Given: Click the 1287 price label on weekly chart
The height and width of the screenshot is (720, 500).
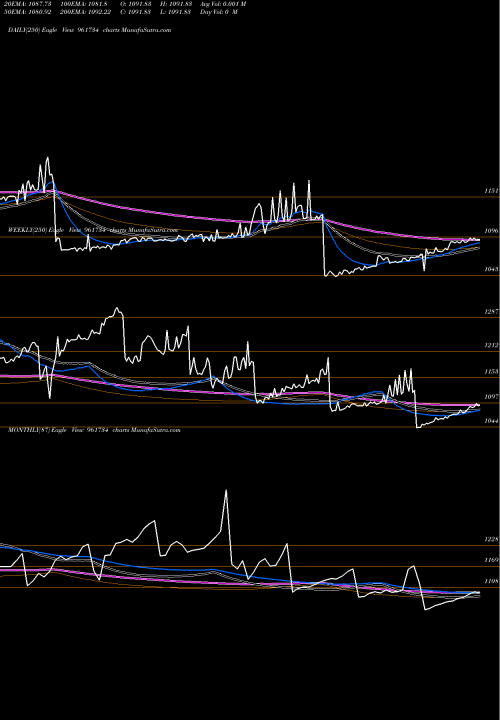Looking at the screenshot, I should pyautogui.click(x=491, y=311).
